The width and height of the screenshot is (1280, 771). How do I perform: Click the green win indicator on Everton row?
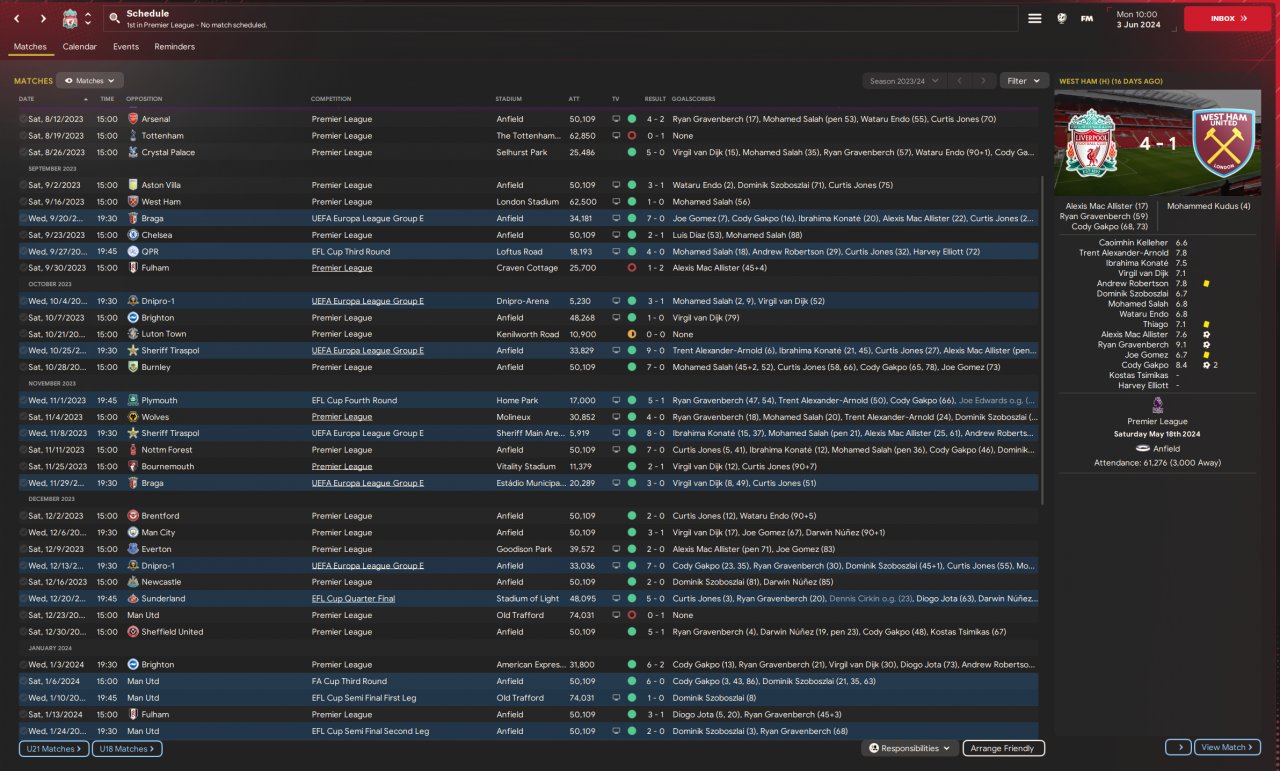[x=632, y=549]
